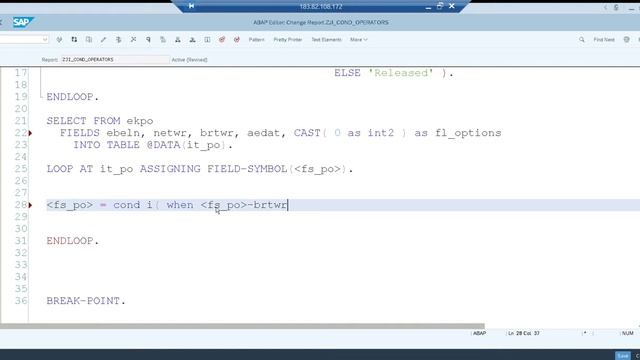This screenshot has height=360, width=640.
Task: Click ENDLOOP. on line 19
Action: point(73,97)
